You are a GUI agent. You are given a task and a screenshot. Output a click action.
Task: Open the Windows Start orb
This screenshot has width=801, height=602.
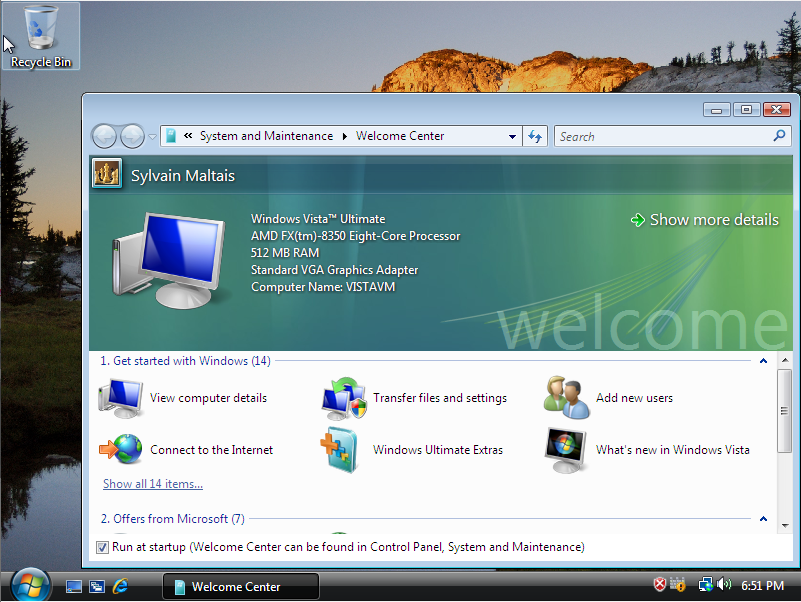[x=30, y=586]
